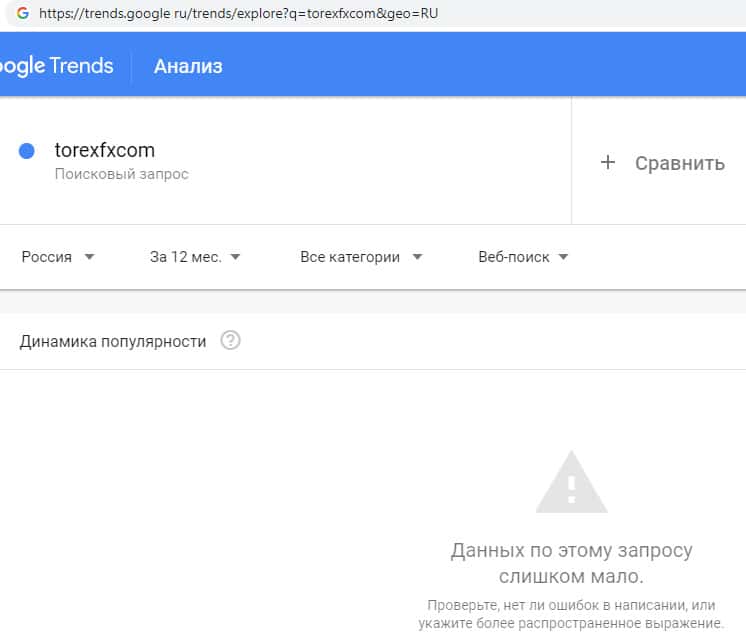Click the help question mark icon
The image size is (746, 640).
point(231,341)
